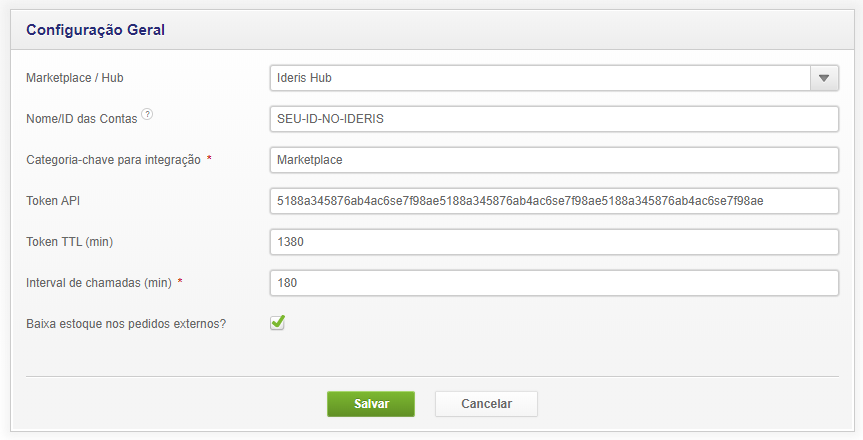Click the Categoria-chave field containing Marketplace

554,160
